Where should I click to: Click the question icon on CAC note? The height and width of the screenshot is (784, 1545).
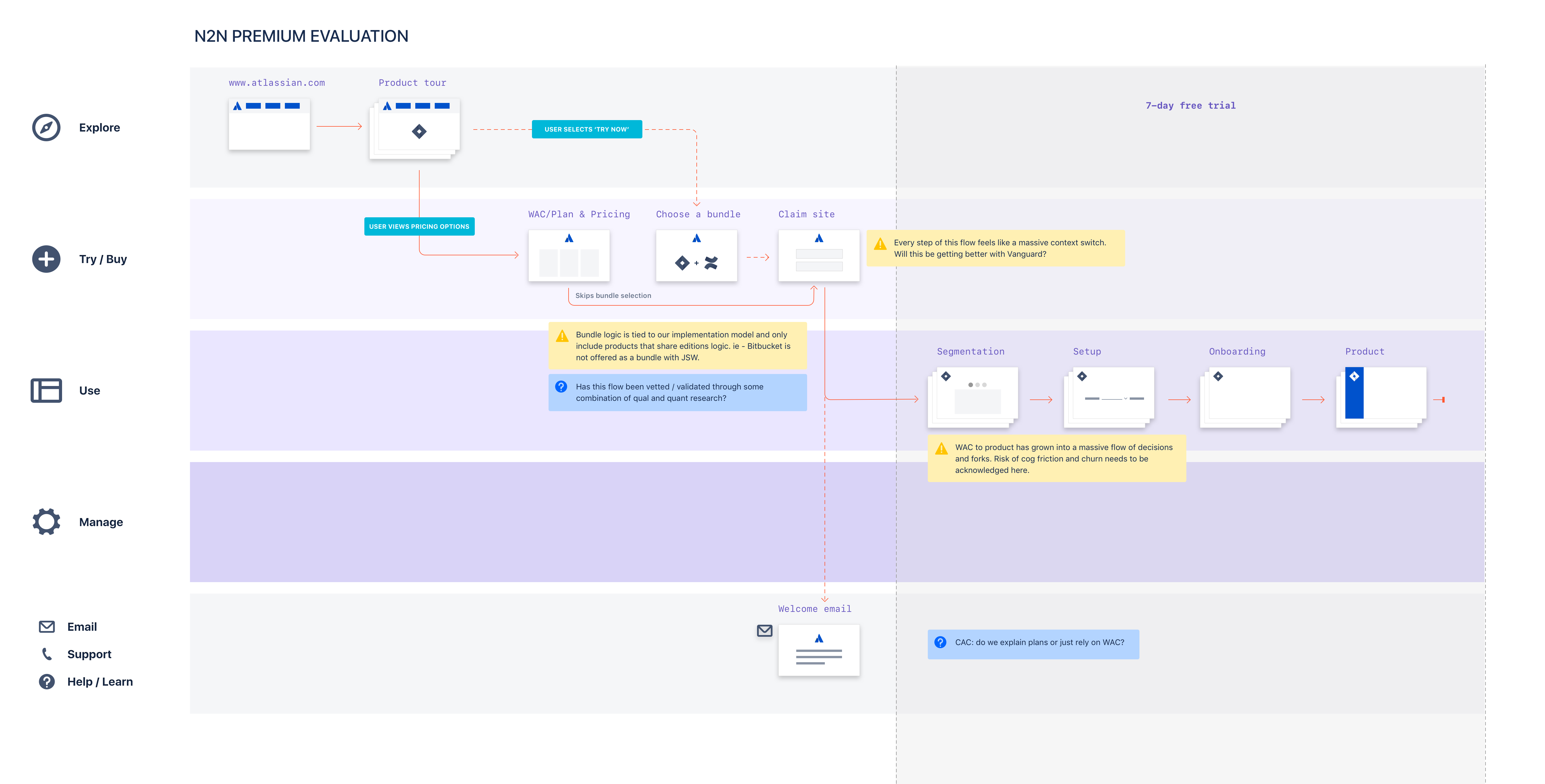point(940,642)
